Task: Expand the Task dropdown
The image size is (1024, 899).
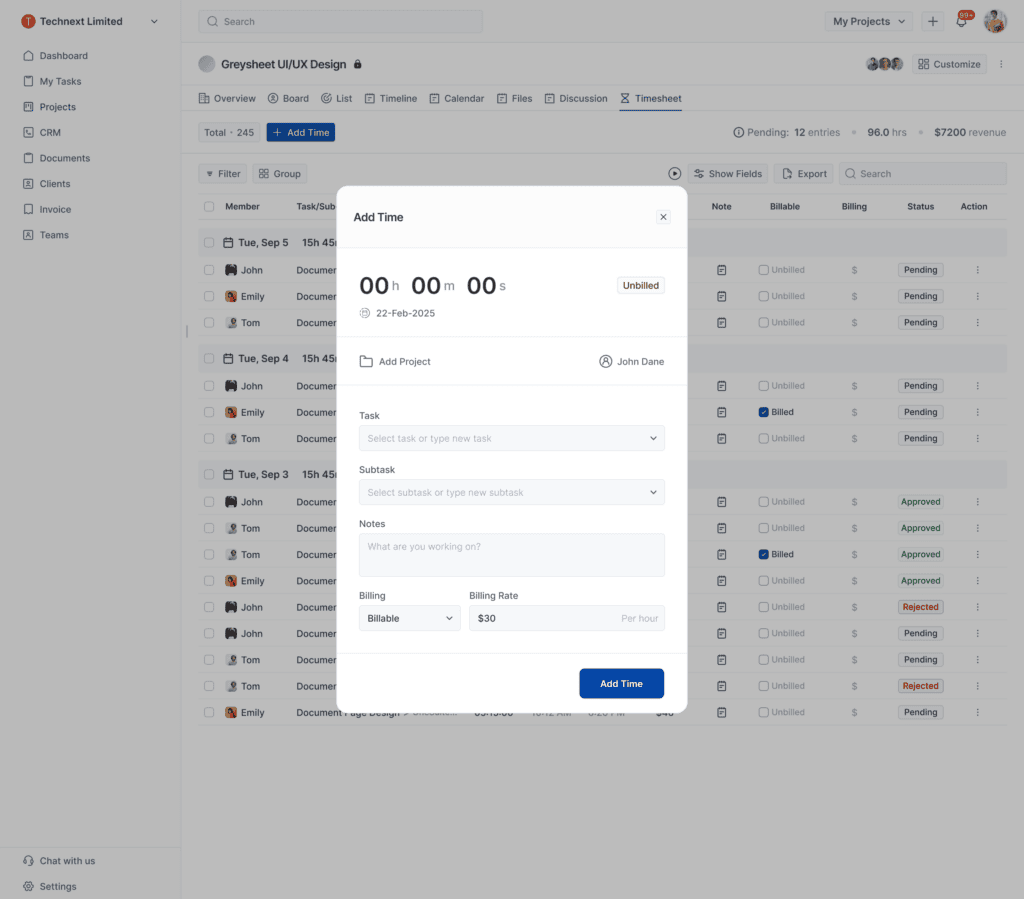Action: pos(653,438)
